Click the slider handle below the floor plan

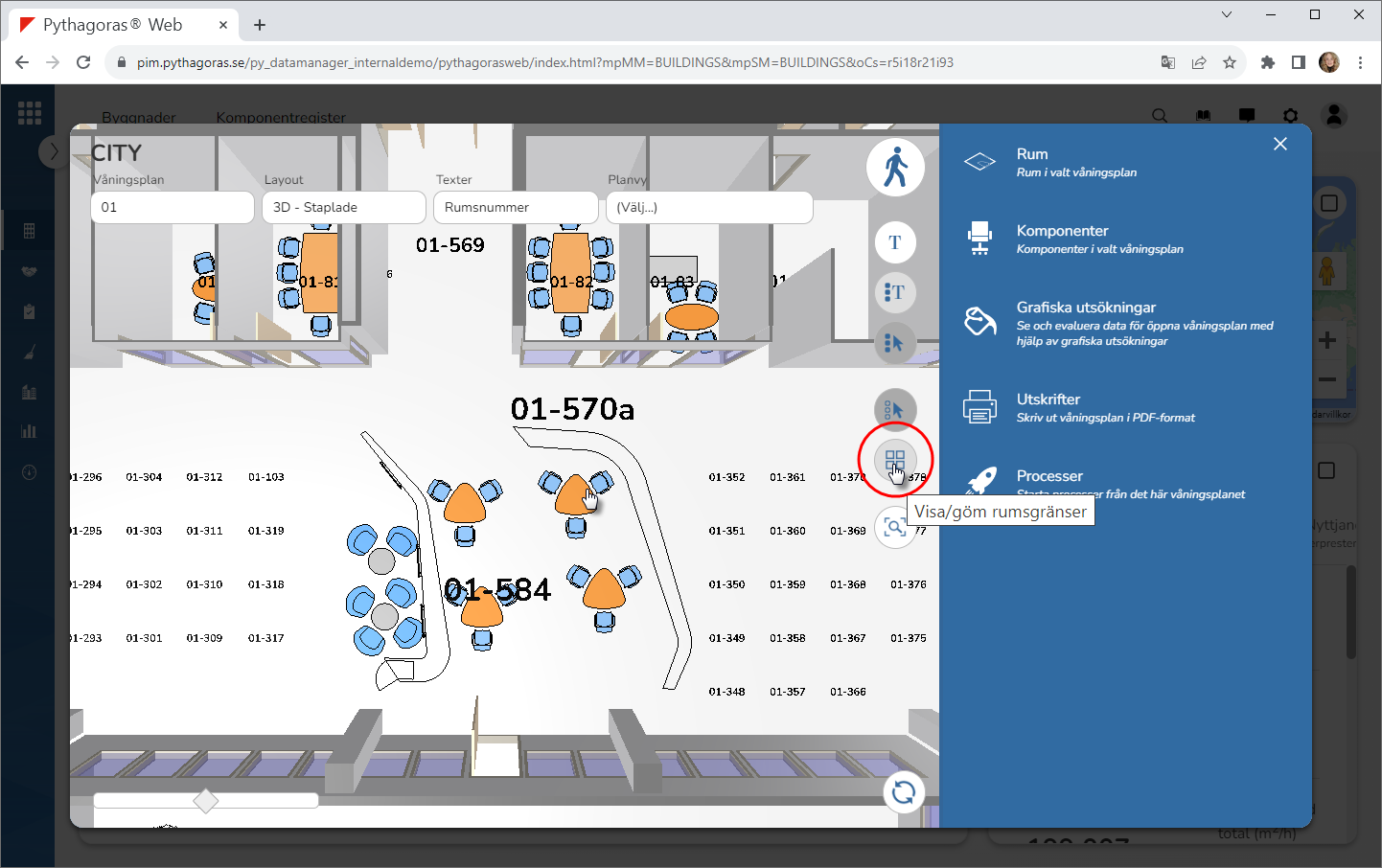(x=206, y=801)
